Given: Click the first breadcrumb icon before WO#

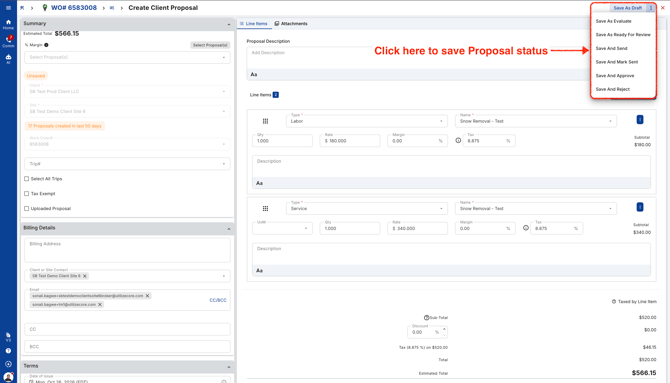Looking at the screenshot, I should pyautogui.click(x=22, y=8).
